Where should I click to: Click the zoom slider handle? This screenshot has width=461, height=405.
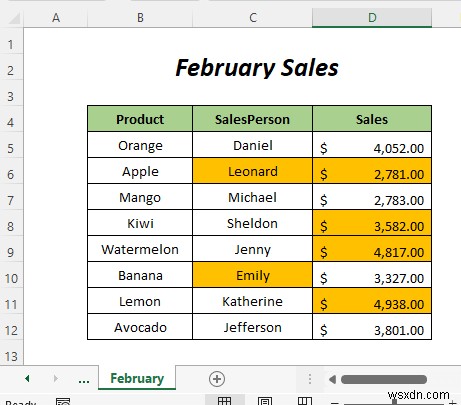(x=395, y=403)
